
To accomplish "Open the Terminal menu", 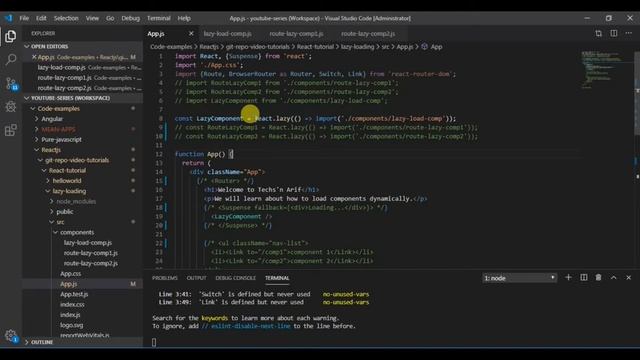I will pyautogui.click(x=159, y=18).
